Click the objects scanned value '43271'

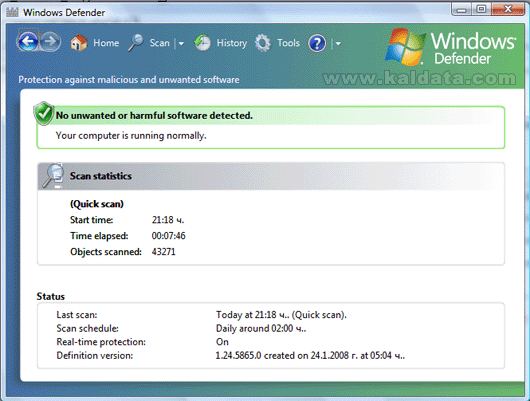pos(163,252)
